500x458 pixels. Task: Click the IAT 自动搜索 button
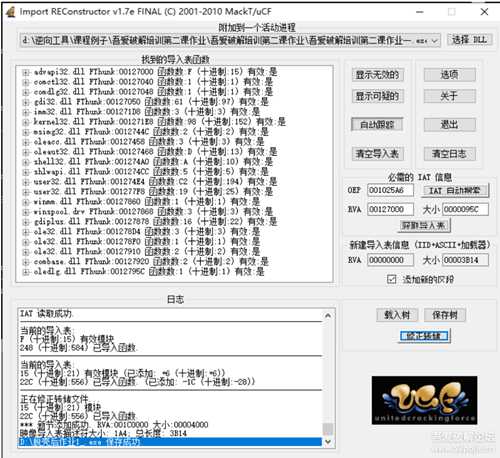[455, 191]
